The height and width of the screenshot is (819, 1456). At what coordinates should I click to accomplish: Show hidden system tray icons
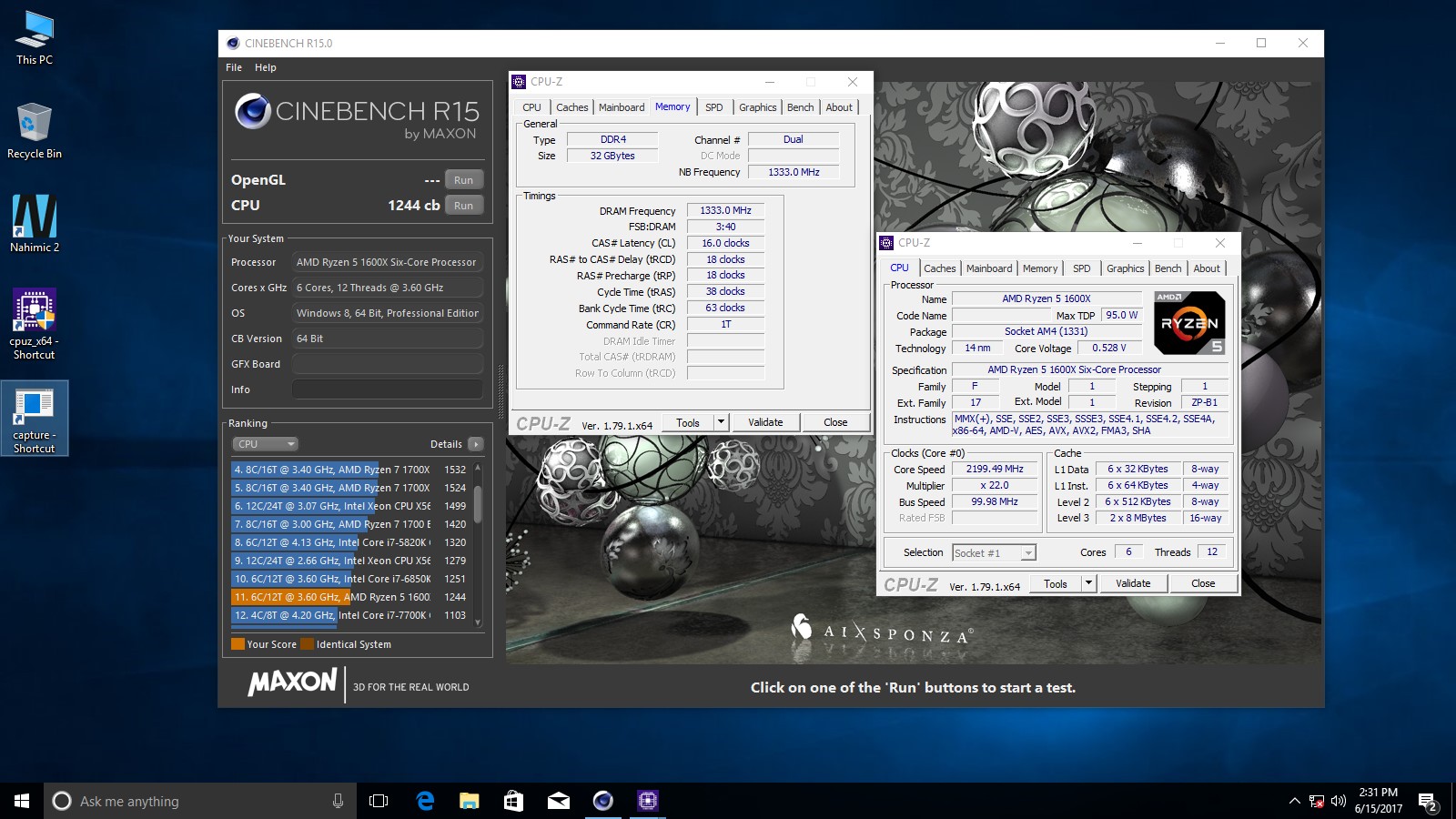(x=1294, y=801)
